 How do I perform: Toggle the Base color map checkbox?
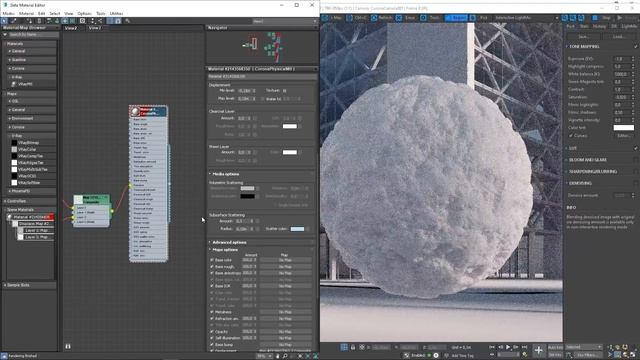pos(212,260)
